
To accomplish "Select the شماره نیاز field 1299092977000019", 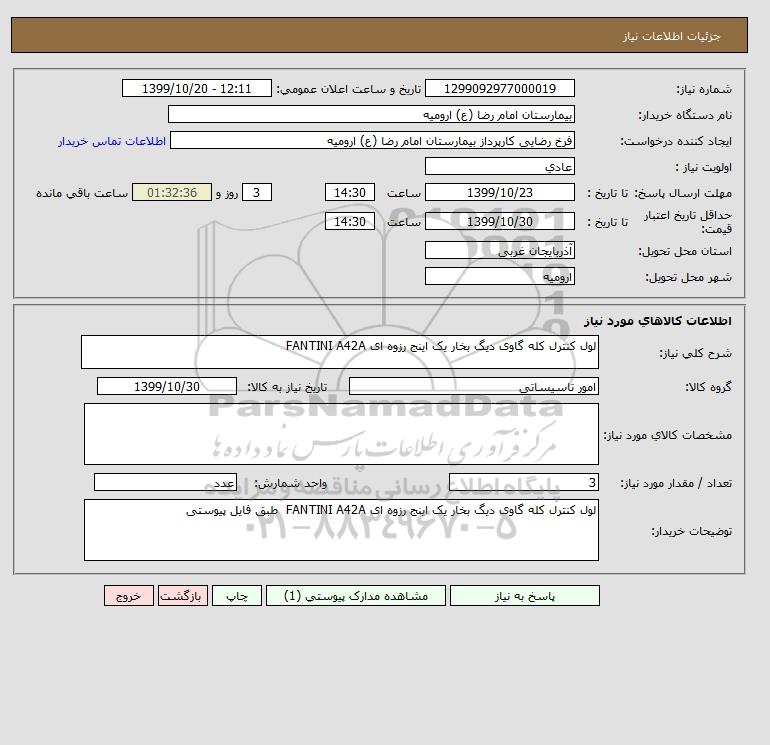I will click(499, 88).
